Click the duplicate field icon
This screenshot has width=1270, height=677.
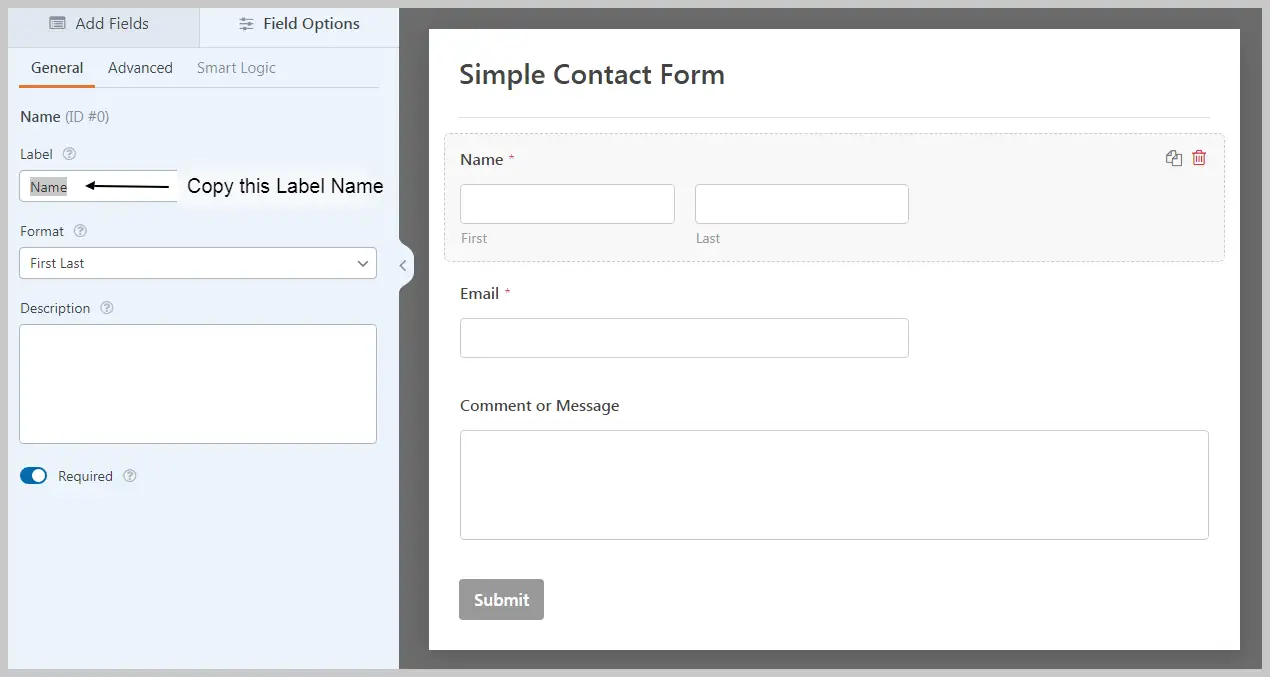tap(1174, 158)
